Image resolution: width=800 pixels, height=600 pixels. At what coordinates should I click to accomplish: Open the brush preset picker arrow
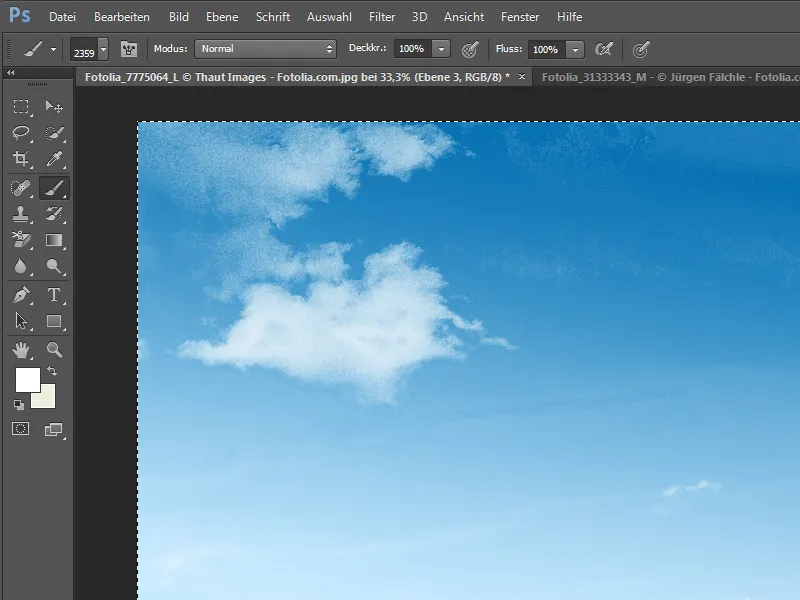(x=102, y=49)
